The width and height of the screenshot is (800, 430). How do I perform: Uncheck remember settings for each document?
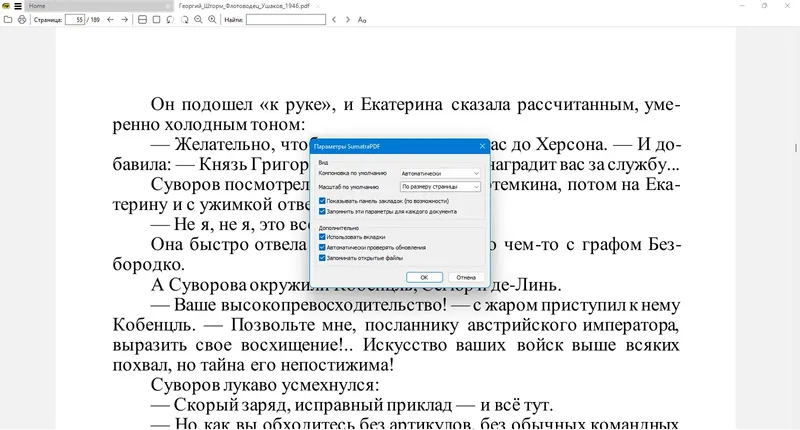(x=322, y=211)
